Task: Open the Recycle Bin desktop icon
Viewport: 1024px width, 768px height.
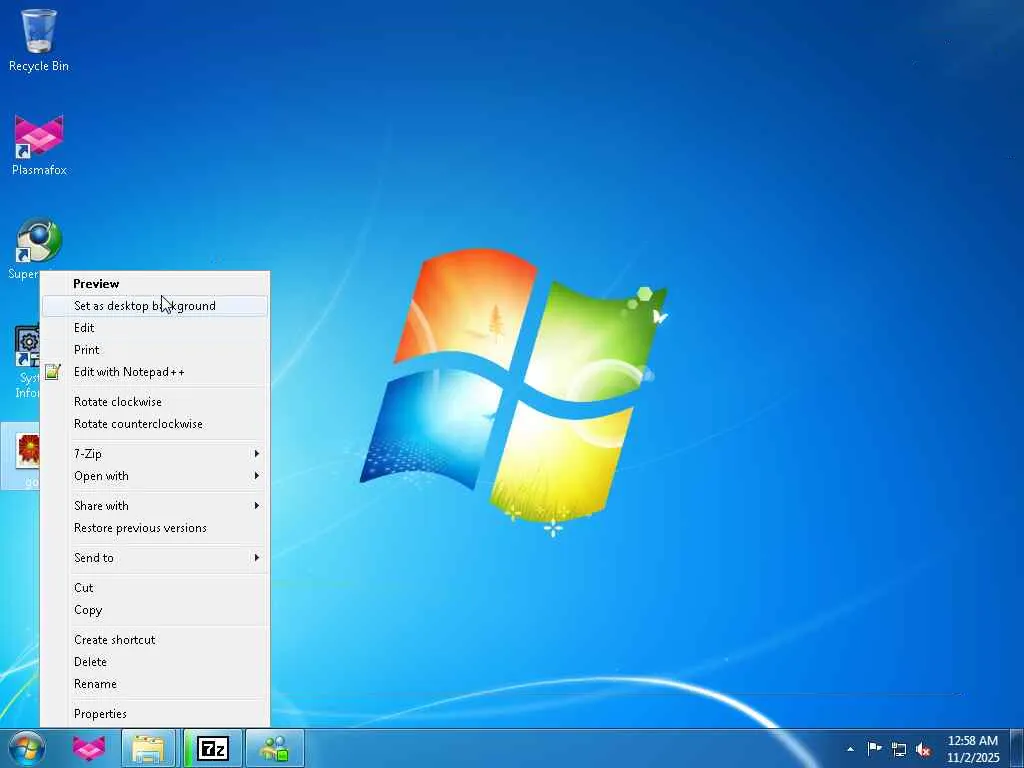Action: click(x=39, y=40)
